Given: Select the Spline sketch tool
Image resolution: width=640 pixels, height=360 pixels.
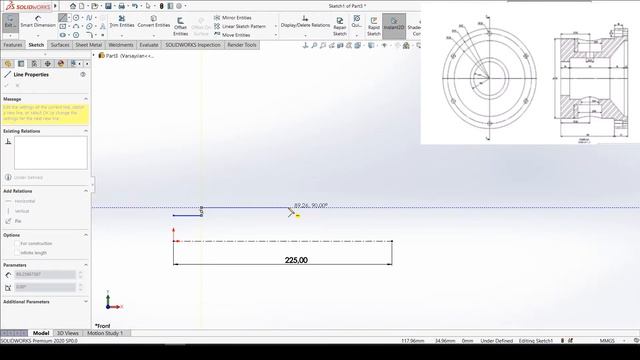Looking at the screenshot, I should point(89,18).
